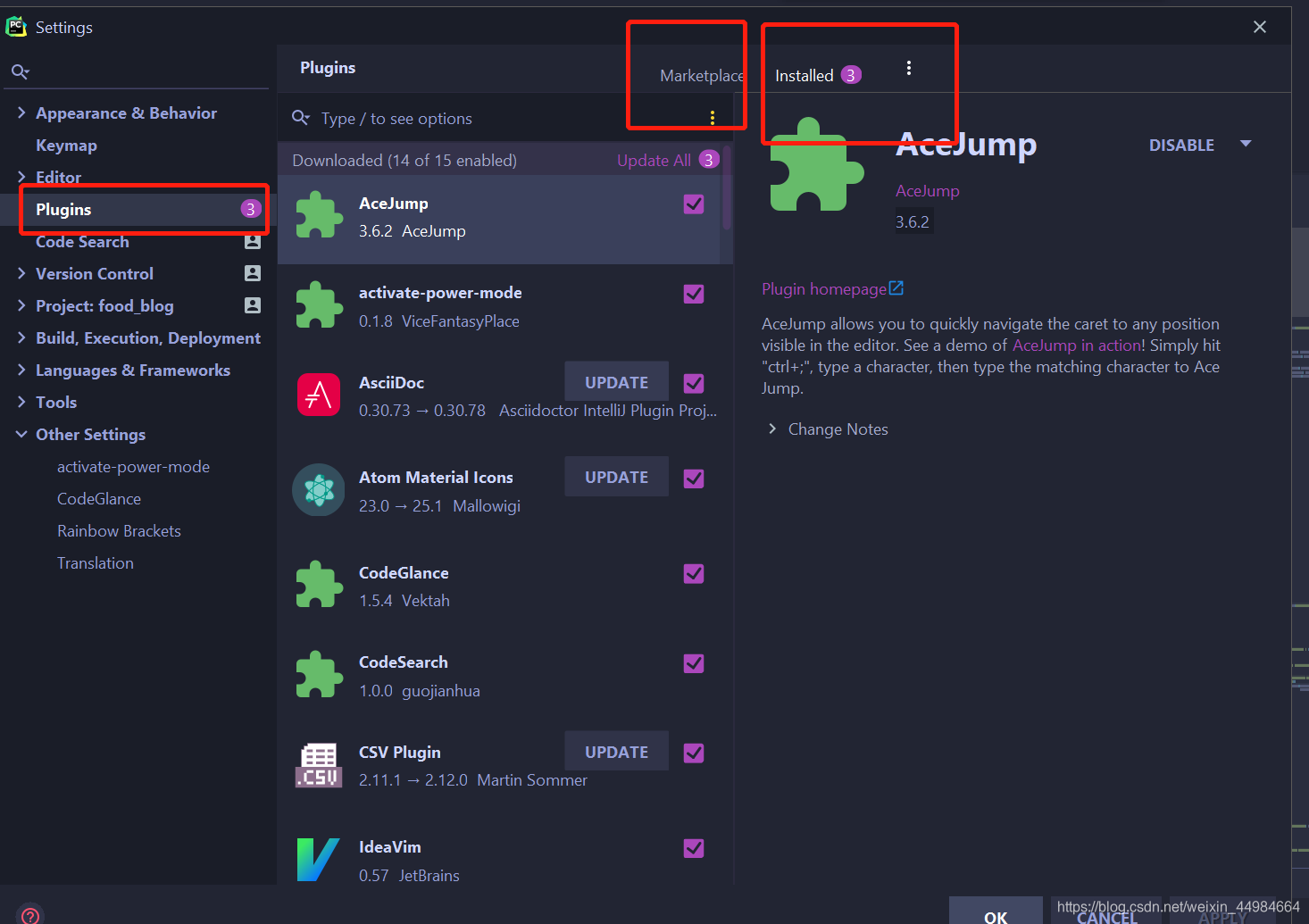Click the DISABLE button for AceJump
This screenshot has height=924, width=1309.
(1181, 145)
